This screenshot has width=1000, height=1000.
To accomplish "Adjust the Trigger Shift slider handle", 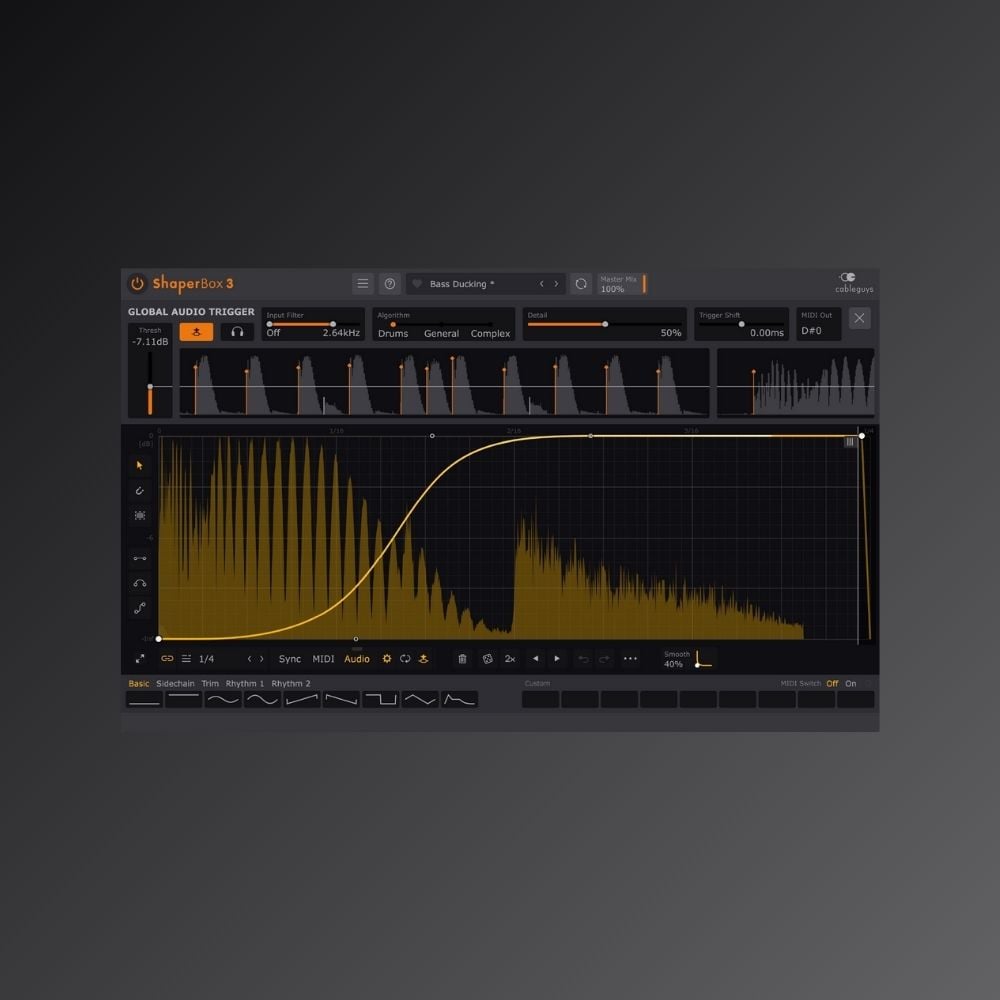I will tap(742, 324).
